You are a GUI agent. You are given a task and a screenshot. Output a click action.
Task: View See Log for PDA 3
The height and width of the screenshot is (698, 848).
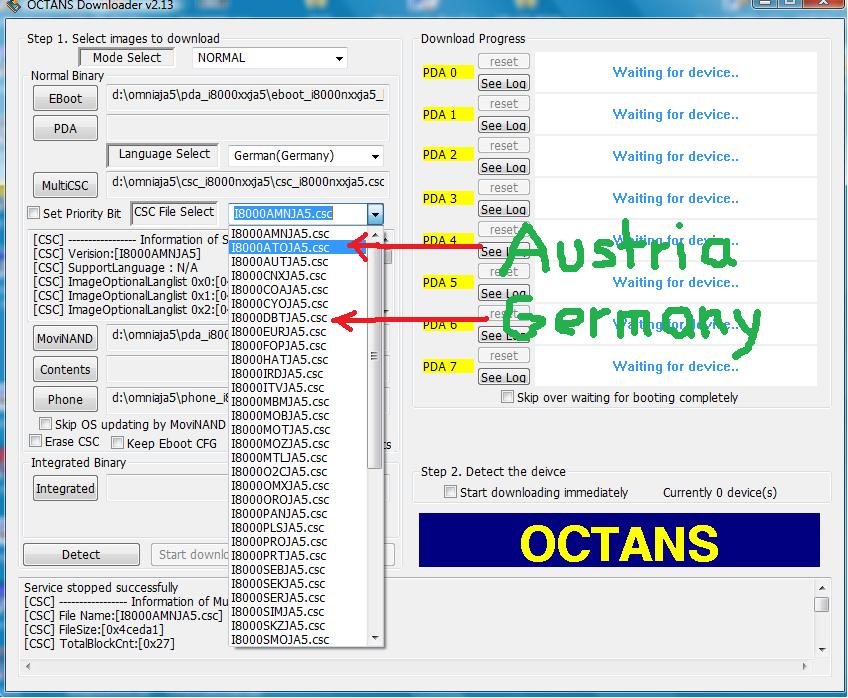pos(504,209)
